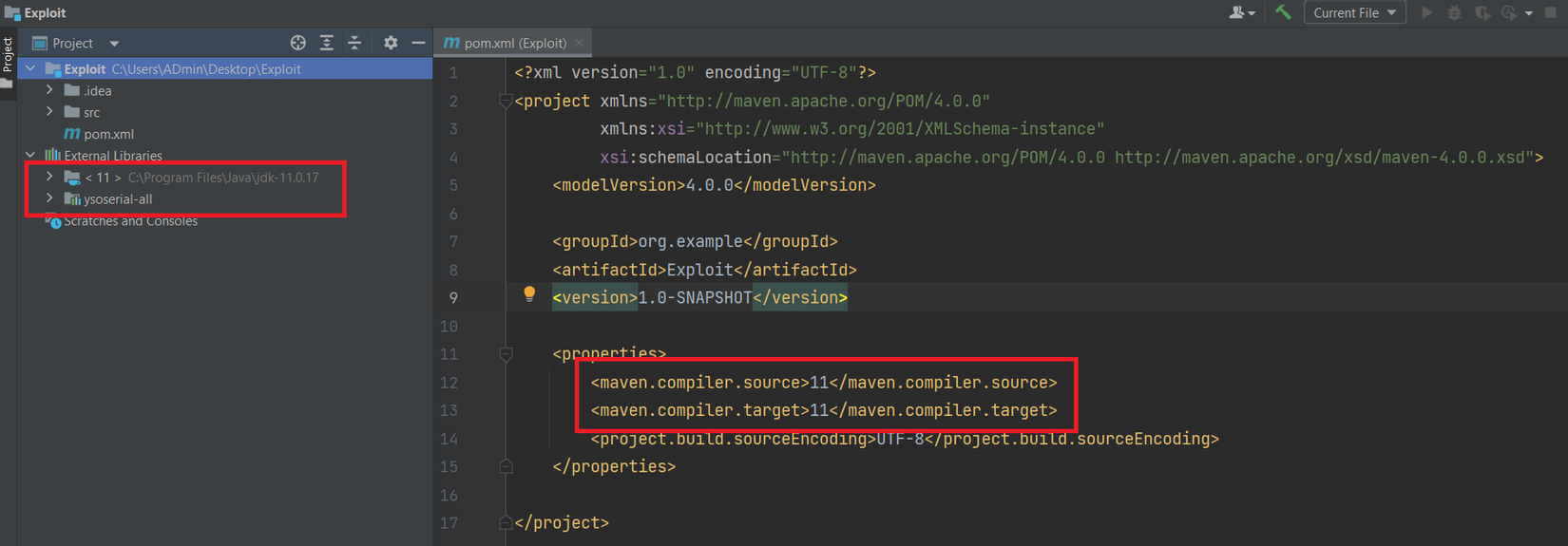Click the folder icon below the Project side tab
The image size is (1568, 546).
pyautogui.click(x=7, y=83)
